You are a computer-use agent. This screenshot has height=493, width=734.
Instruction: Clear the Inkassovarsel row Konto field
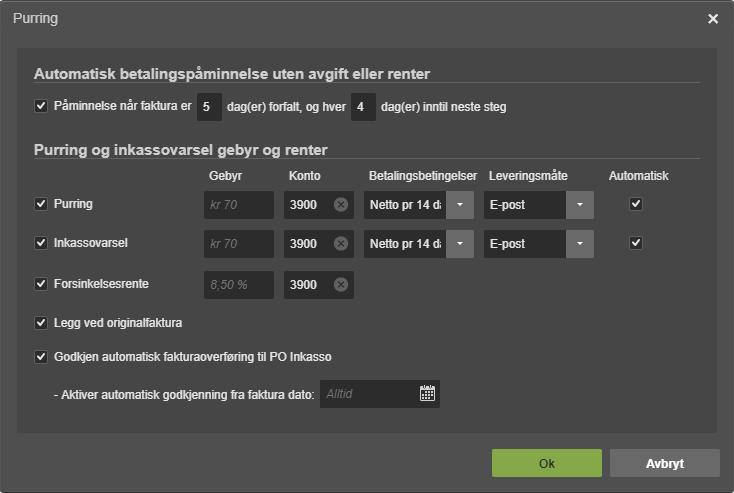341,243
